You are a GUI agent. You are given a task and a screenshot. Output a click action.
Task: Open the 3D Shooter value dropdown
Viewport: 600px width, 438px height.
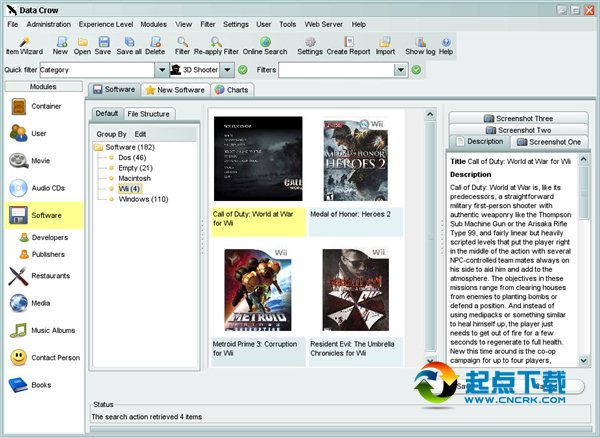227,70
